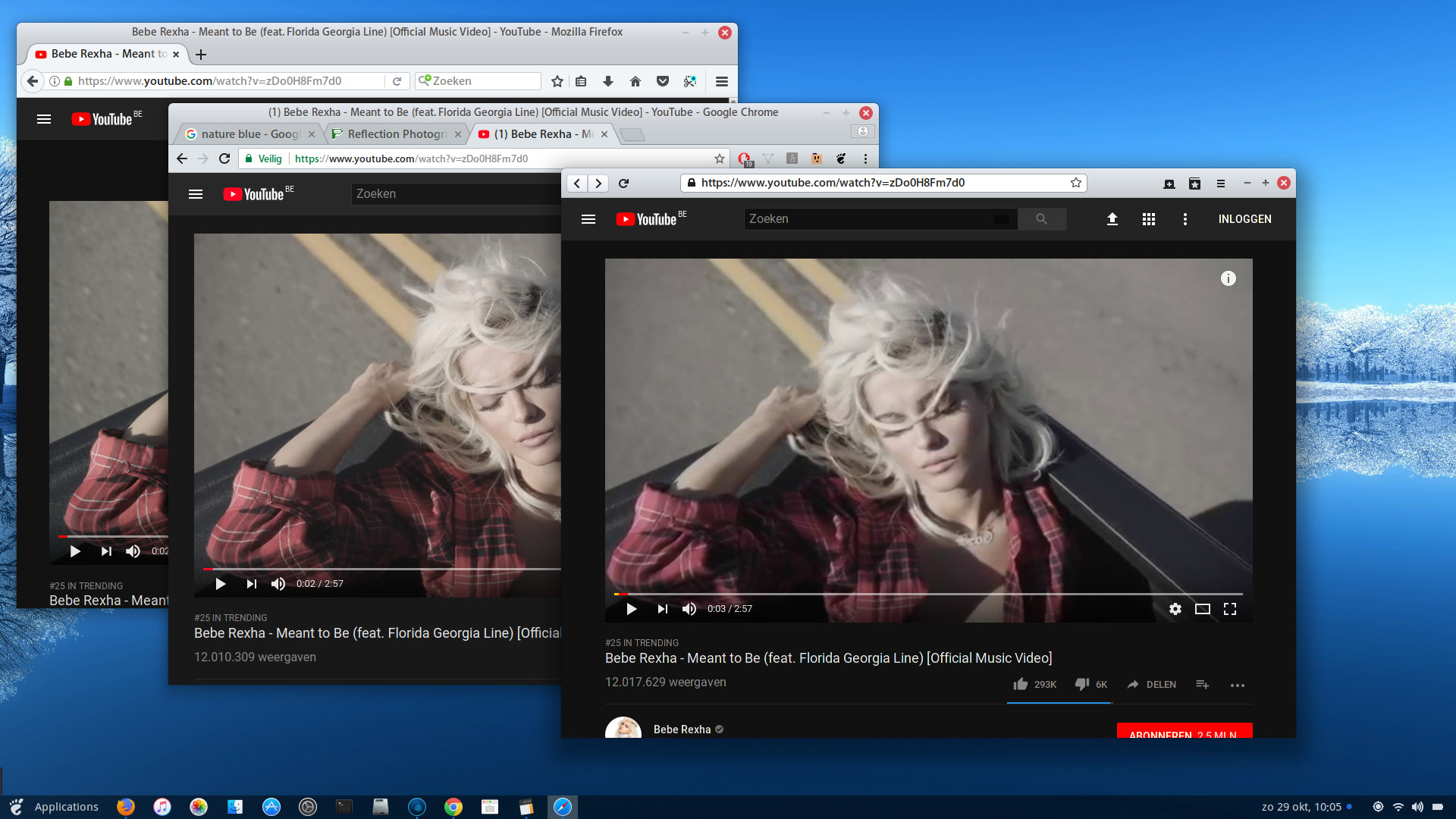Click INLOGGEN button on Chrome YouTube

click(x=1243, y=218)
